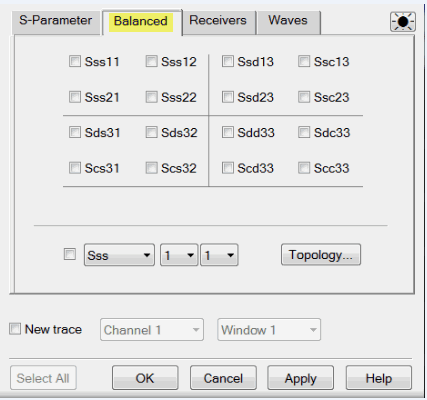This screenshot has height=400, width=427.
Task: Enable the Sss11 checkbox
Action: [x=75, y=61]
